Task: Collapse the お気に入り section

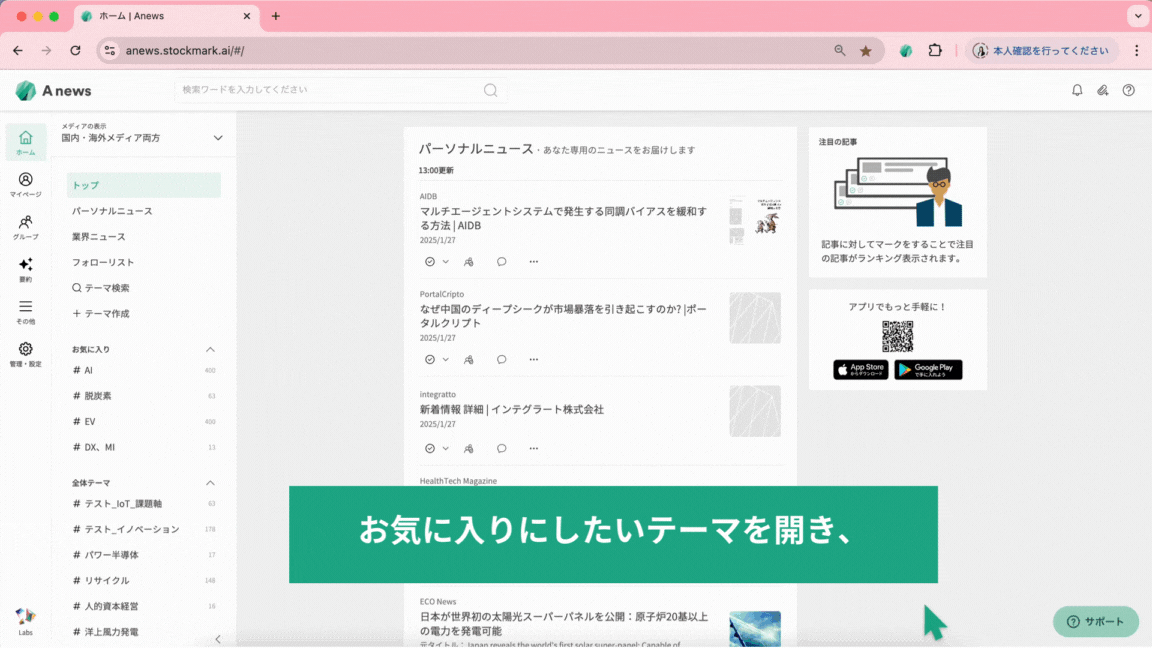Action: [x=210, y=350]
